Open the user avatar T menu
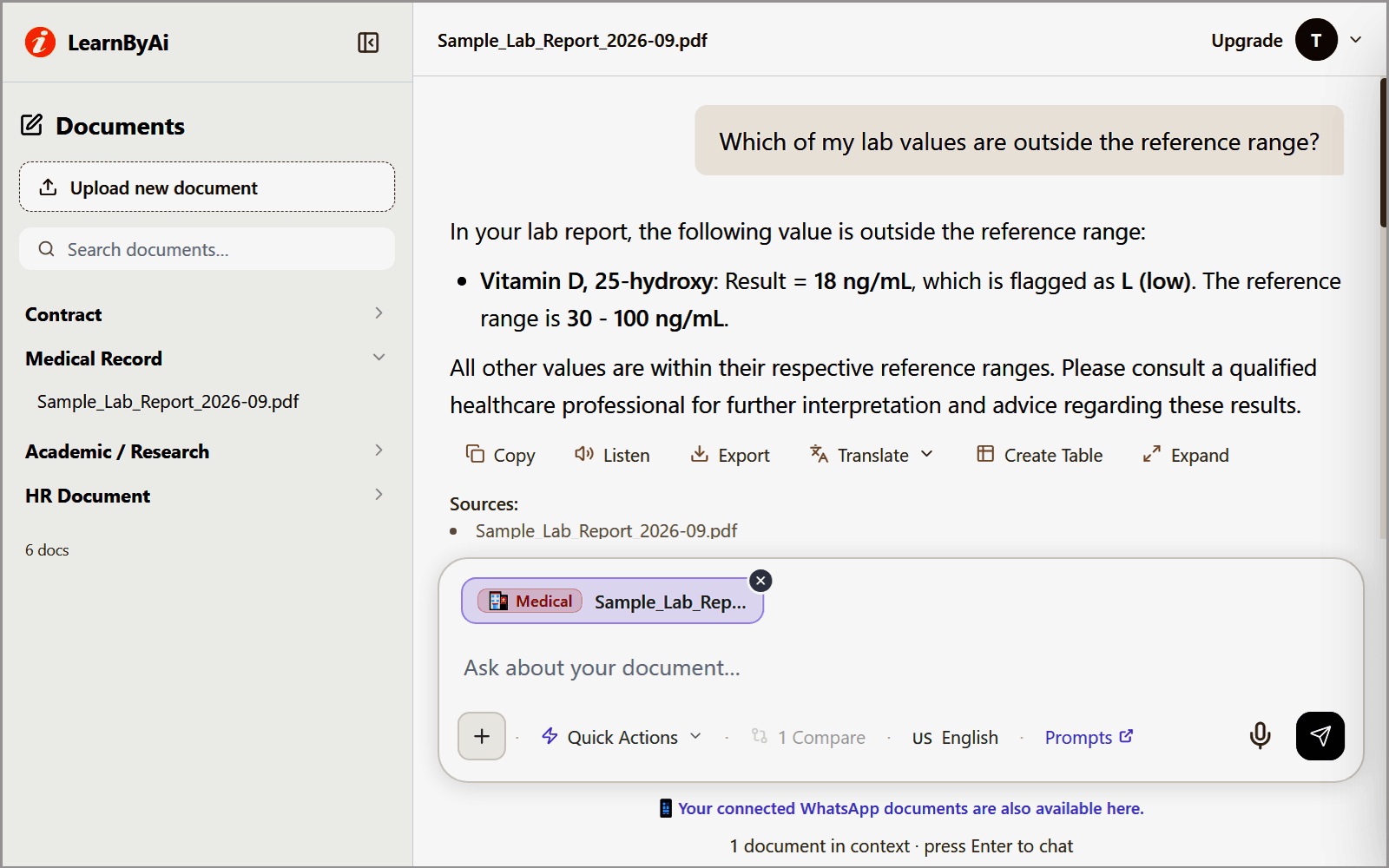This screenshot has width=1389, height=868. (x=1316, y=40)
